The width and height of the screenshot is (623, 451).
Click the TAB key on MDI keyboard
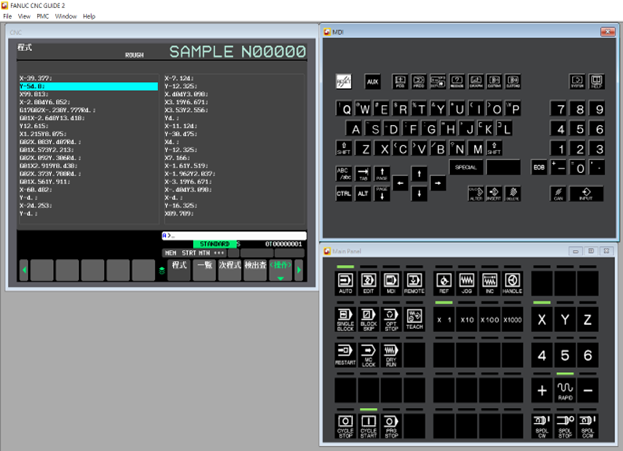(363, 174)
